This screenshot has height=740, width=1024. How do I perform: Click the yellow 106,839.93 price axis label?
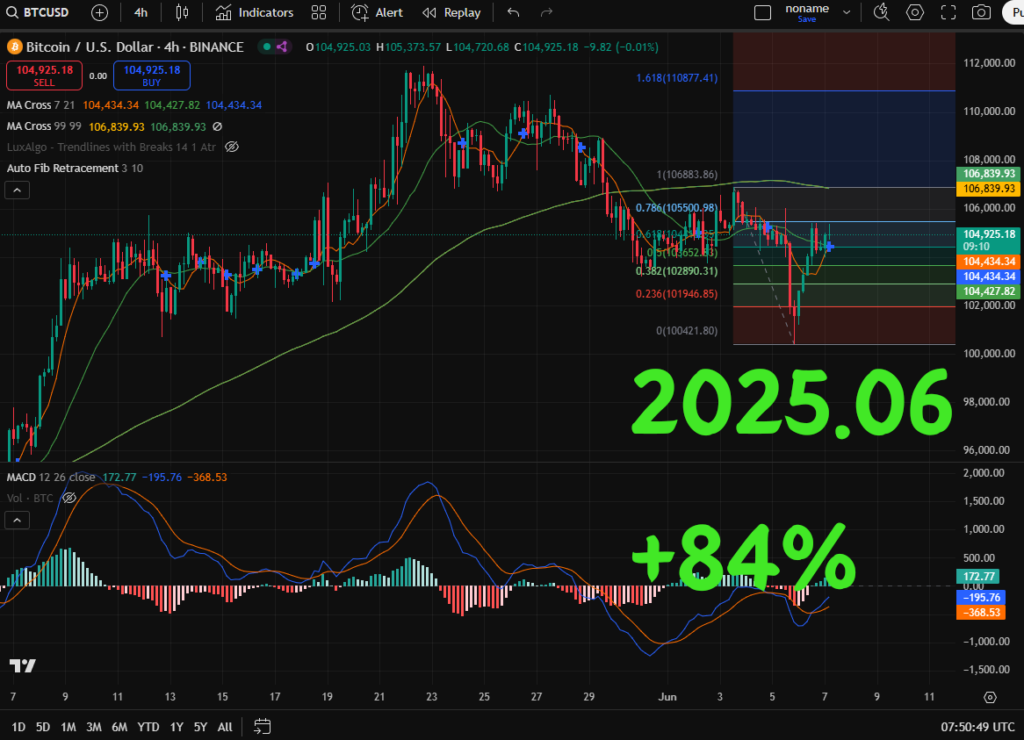click(x=989, y=189)
